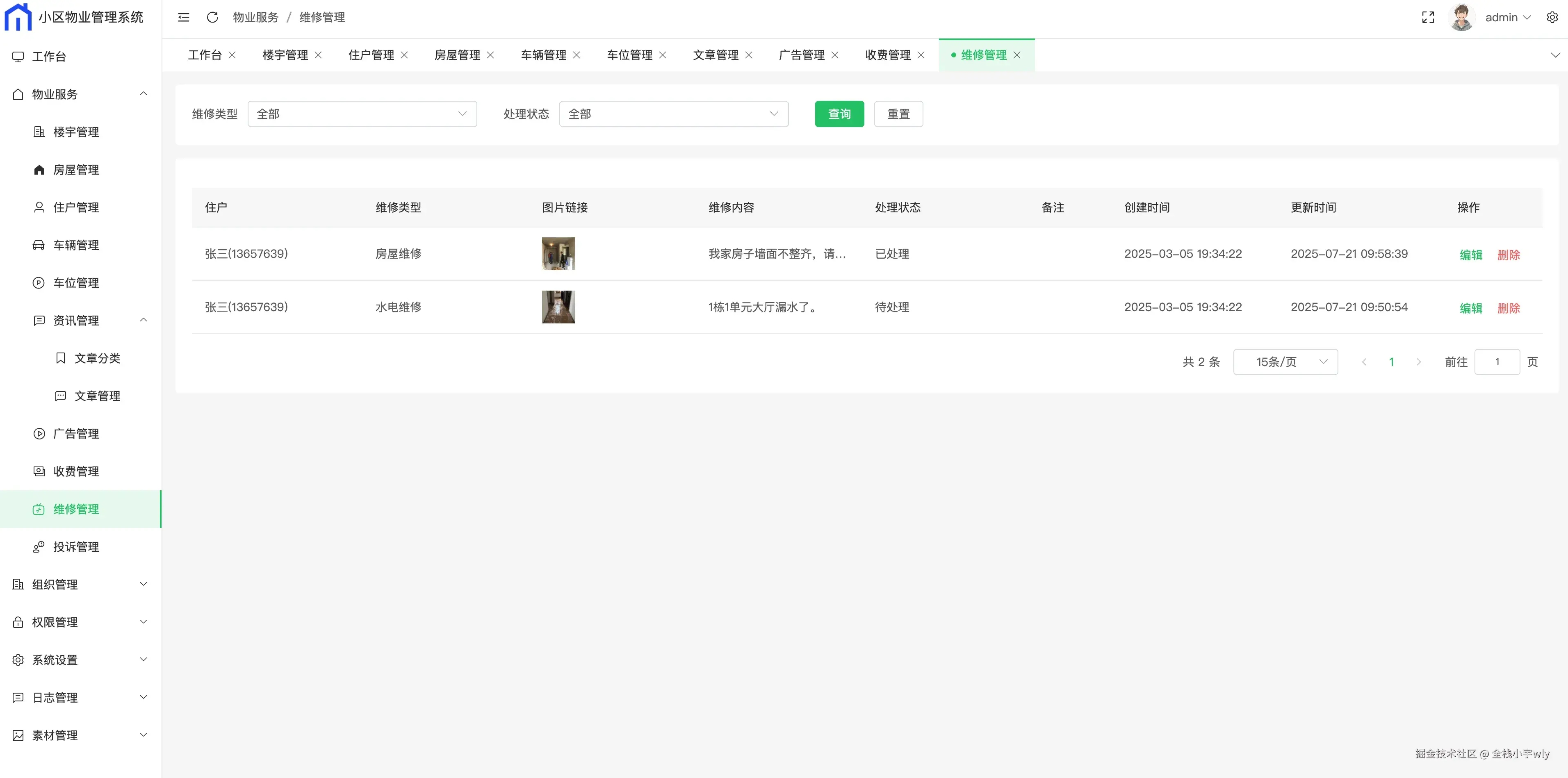Click the refresh page icon
1568x778 pixels.
pyautogui.click(x=212, y=18)
